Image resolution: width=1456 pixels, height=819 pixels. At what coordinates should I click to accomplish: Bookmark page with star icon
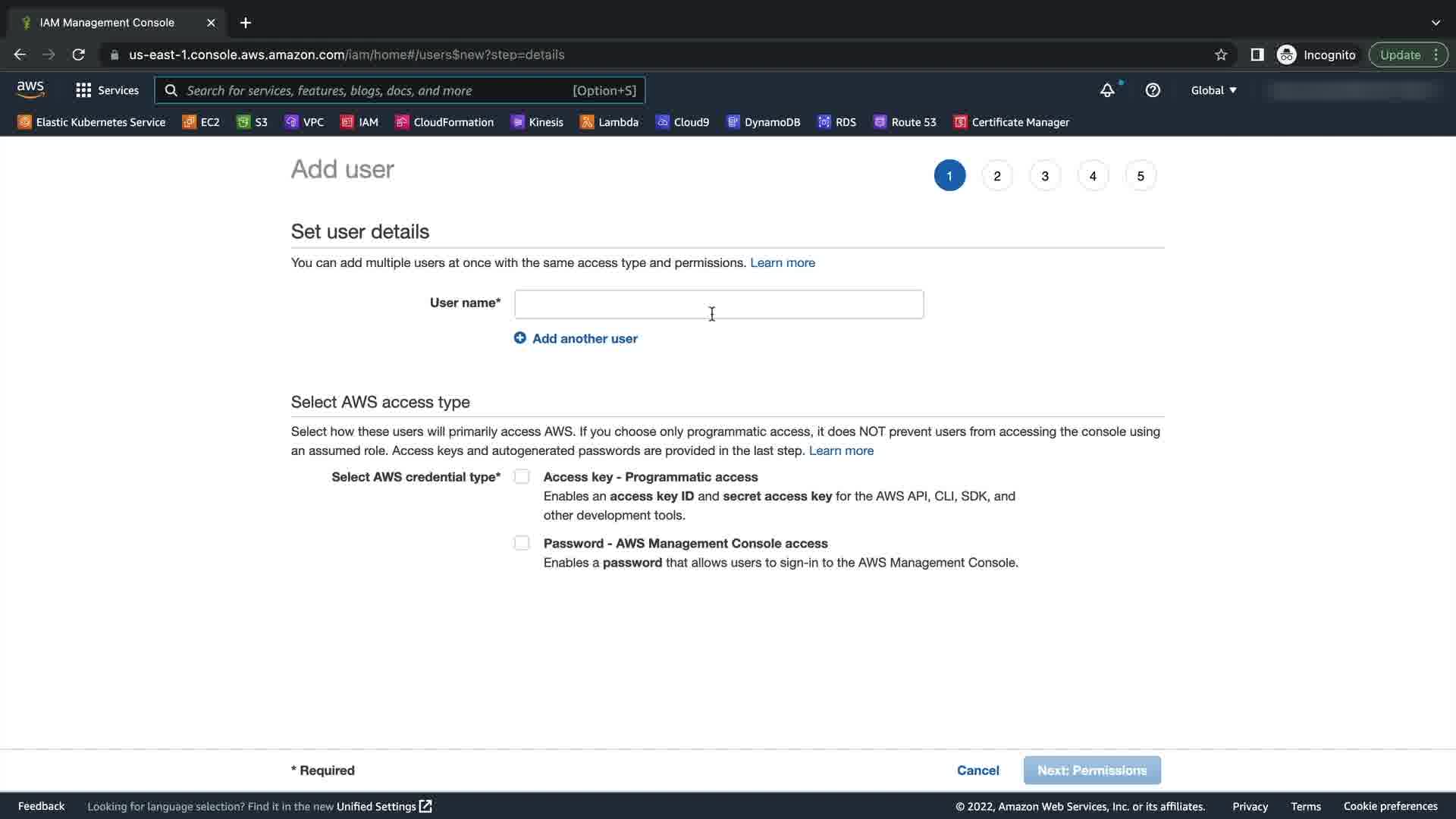coord(1221,55)
